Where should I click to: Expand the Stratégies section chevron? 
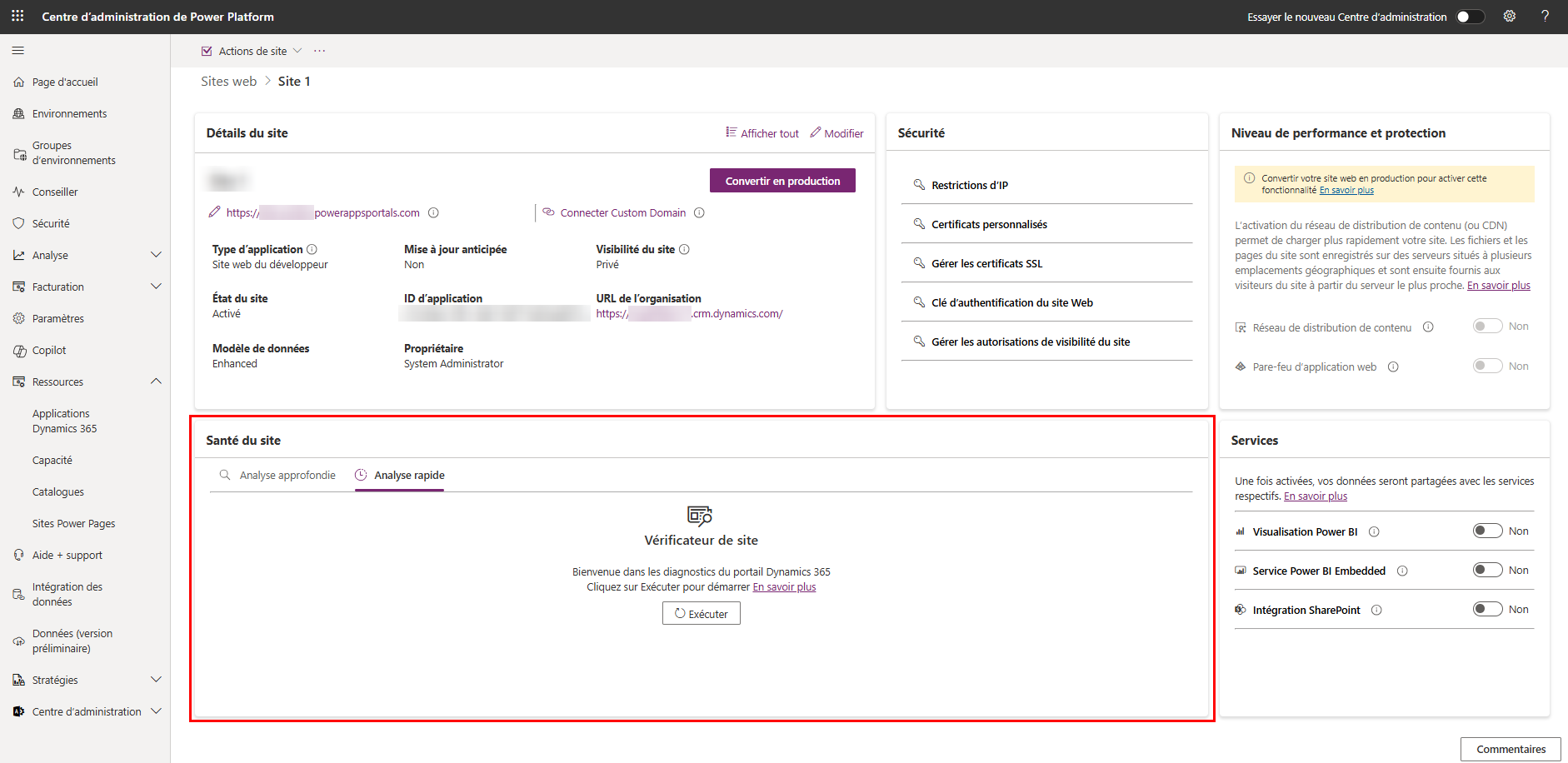point(156,680)
